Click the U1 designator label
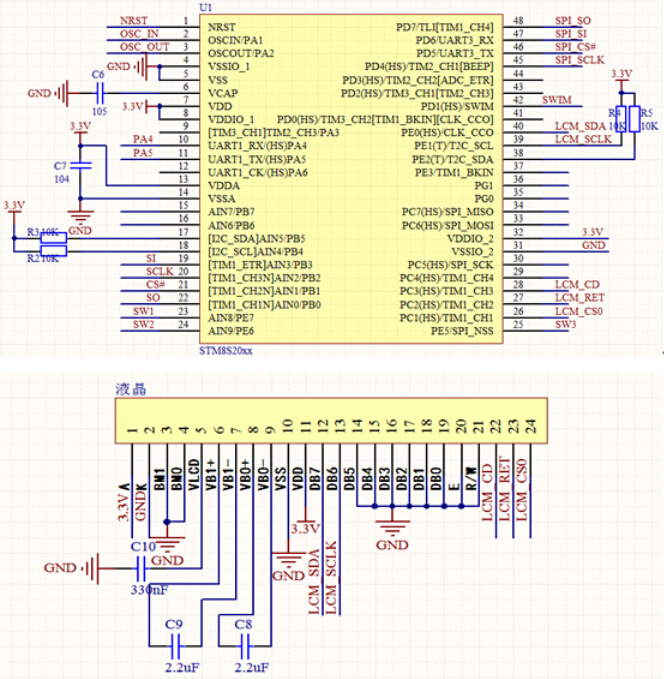Screen dimensions: 664x679 point(206,7)
